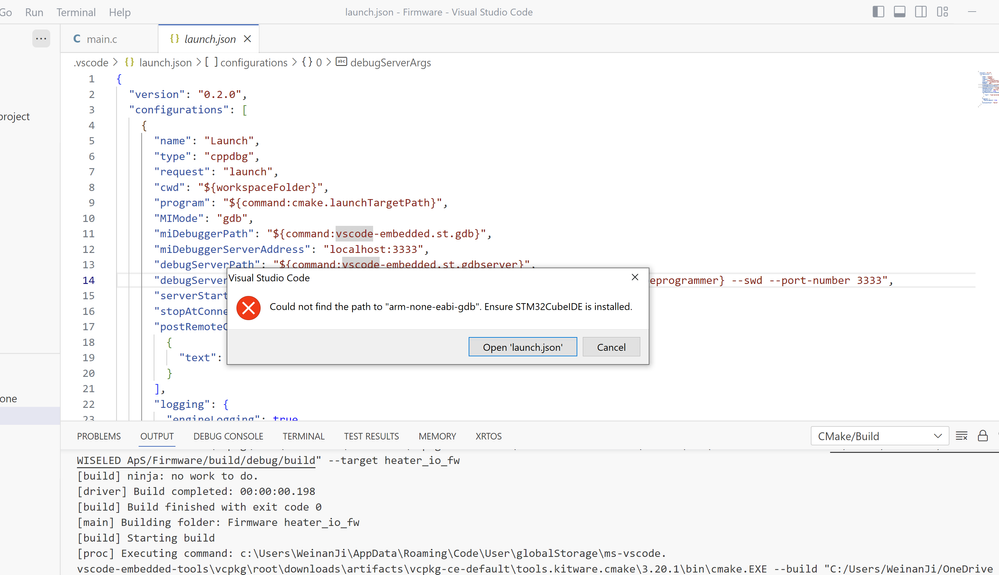Viewport: 999px width, 575px height.
Task: Close the launch.json editor tab
Action: (x=248, y=39)
